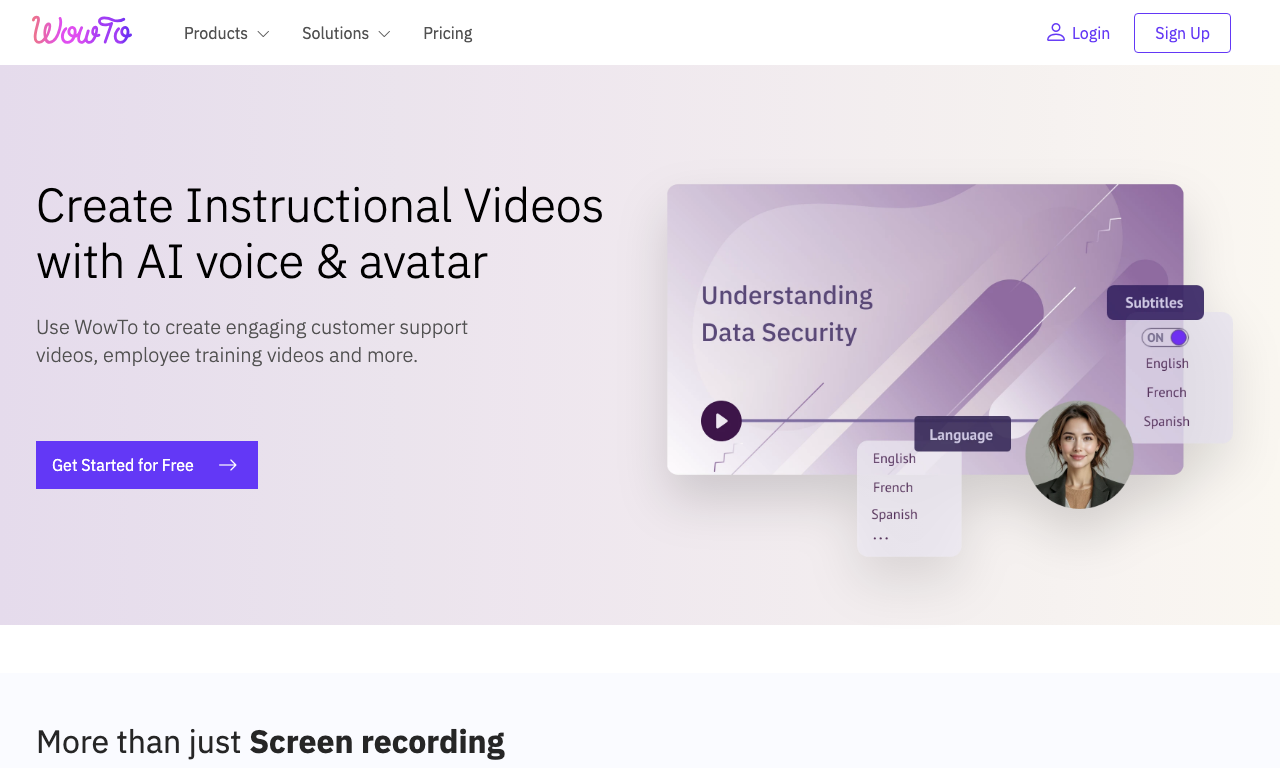
Task: Open the Pricing page
Action: coord(447,33)
